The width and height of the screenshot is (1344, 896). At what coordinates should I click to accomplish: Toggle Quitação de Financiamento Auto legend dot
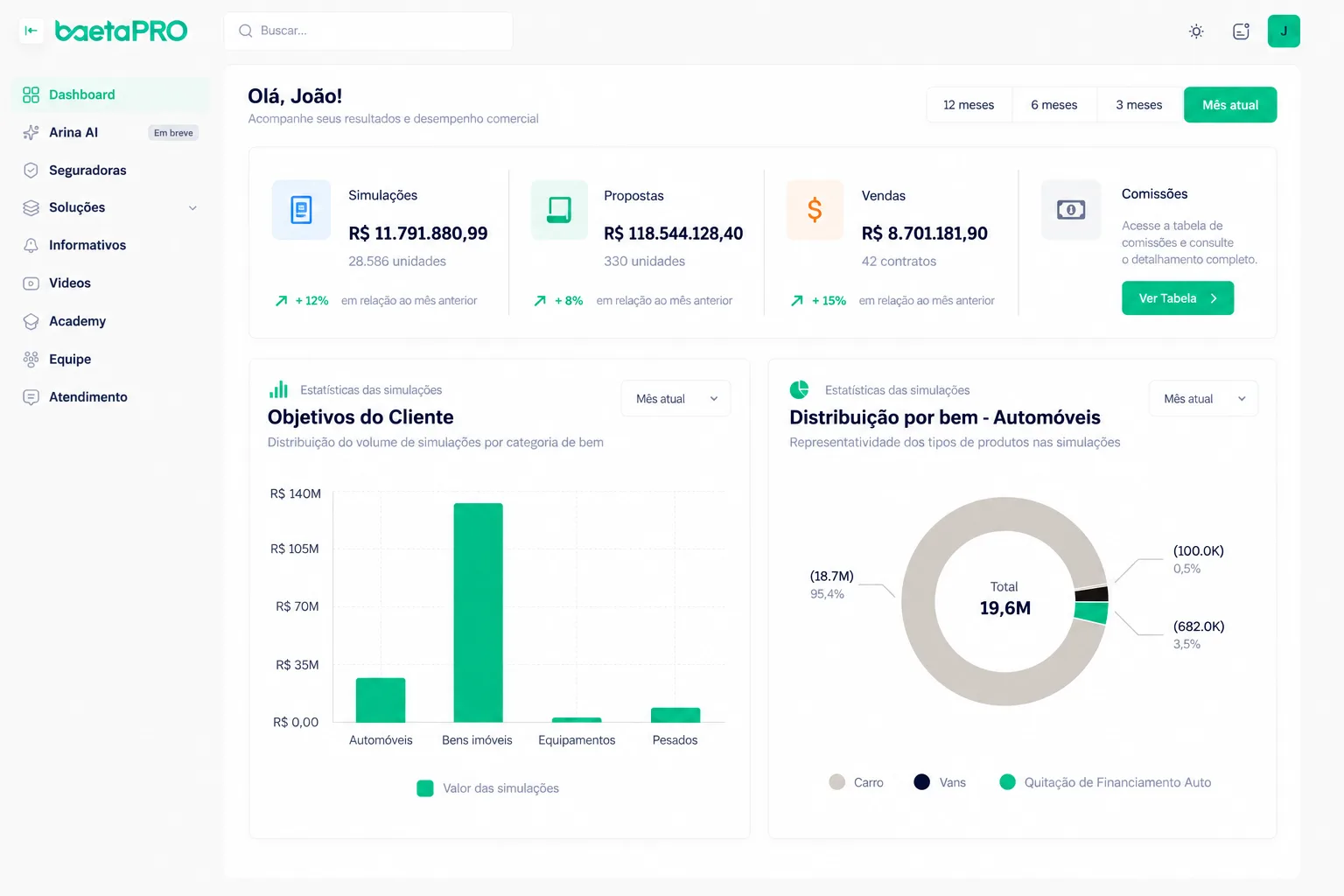pyautogui.click(x=1008, y=782)
